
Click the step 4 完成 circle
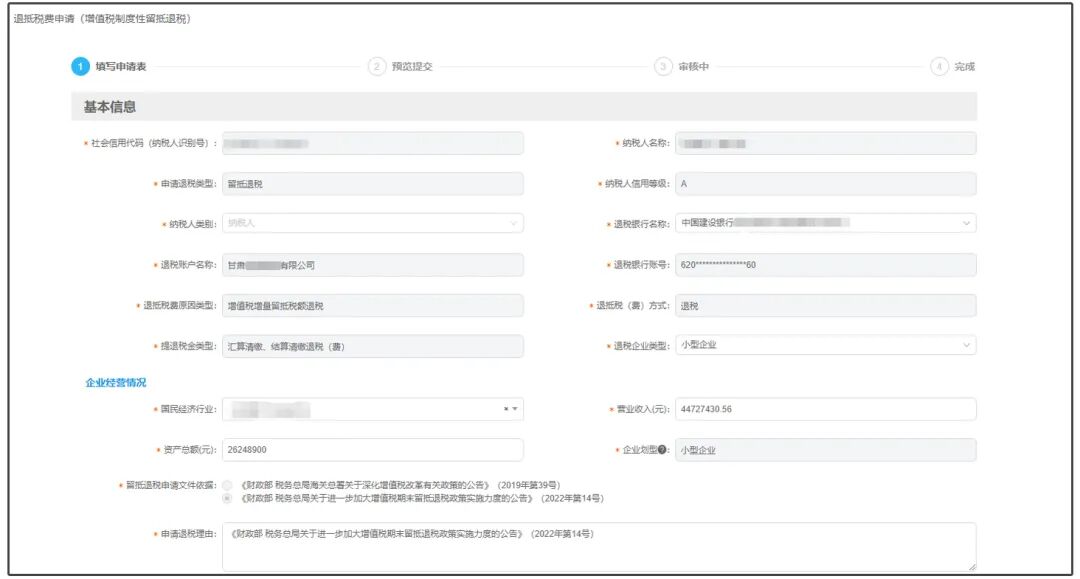[939, 65]
